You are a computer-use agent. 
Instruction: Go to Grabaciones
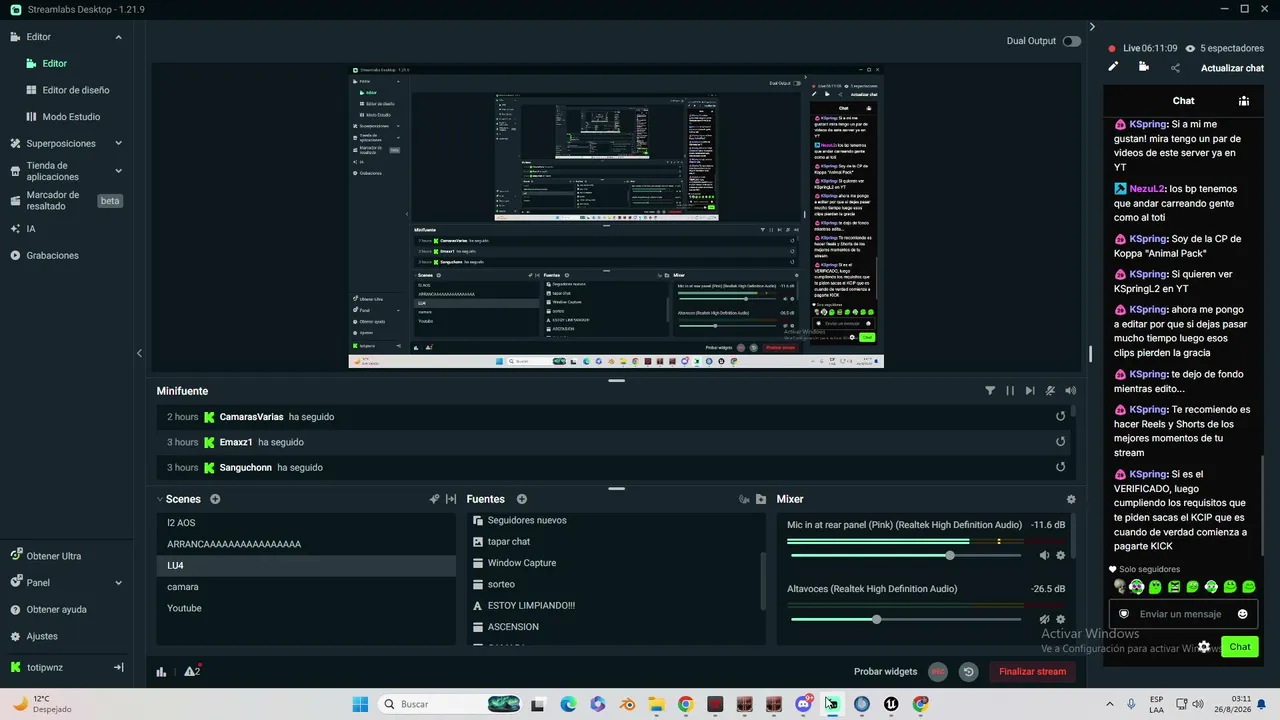point(52,255)
